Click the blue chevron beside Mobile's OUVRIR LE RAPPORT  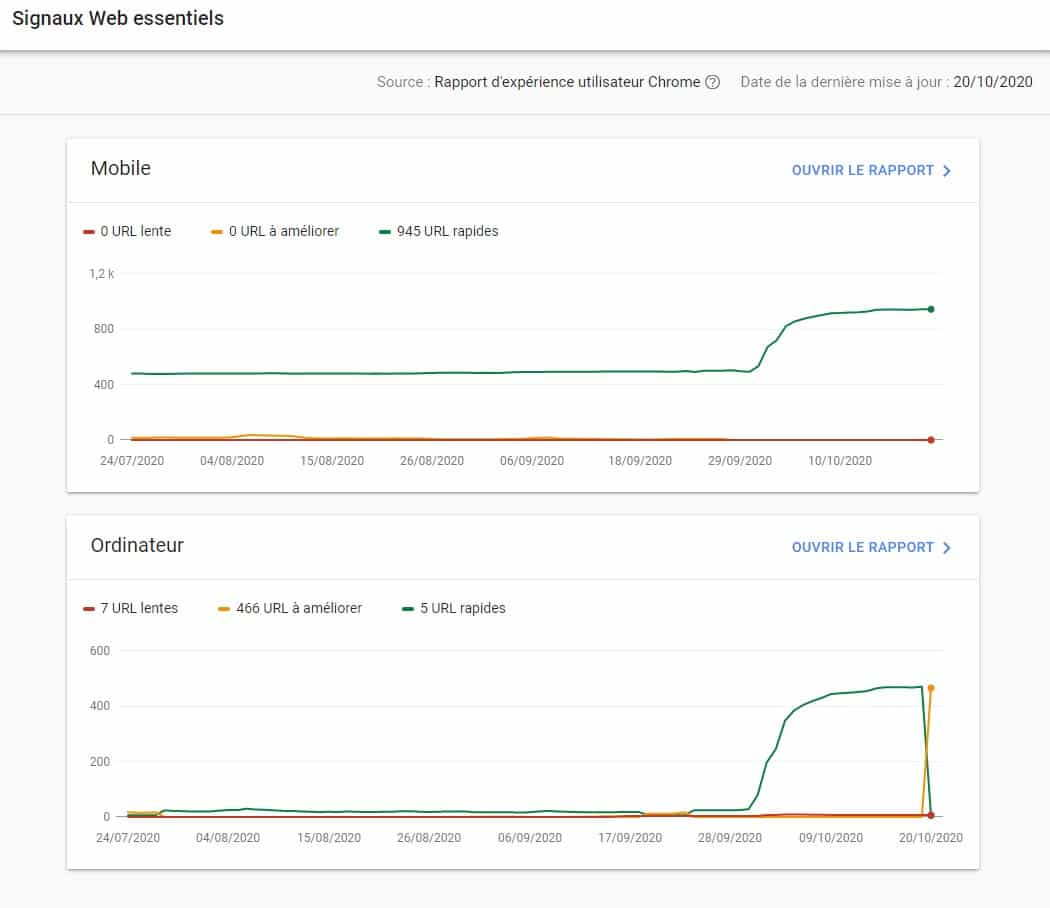pyautogui.click(x=946, y=170)
